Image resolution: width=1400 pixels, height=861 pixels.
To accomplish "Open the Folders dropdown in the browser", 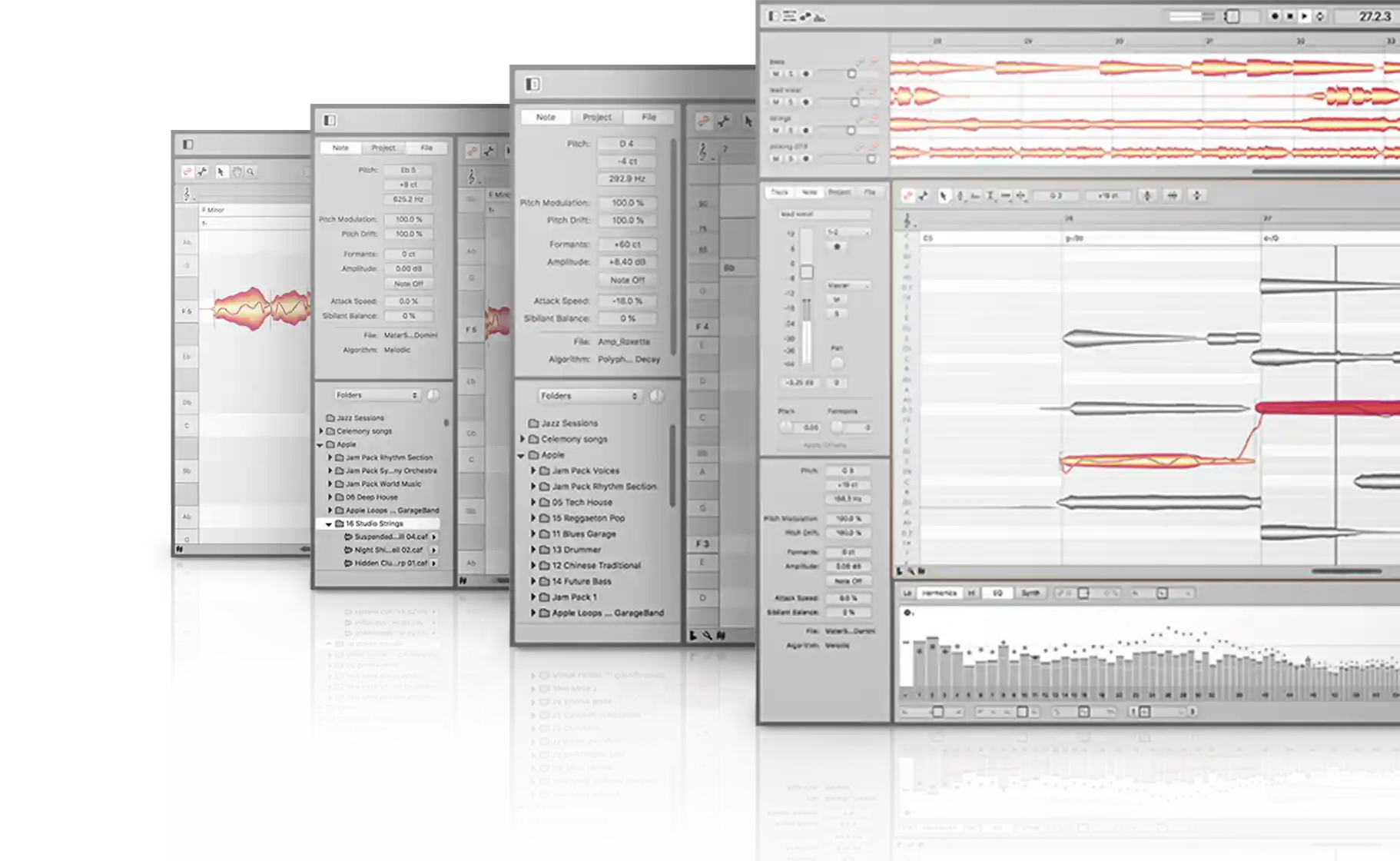I will pyautogui.click(x=589, y=396).
